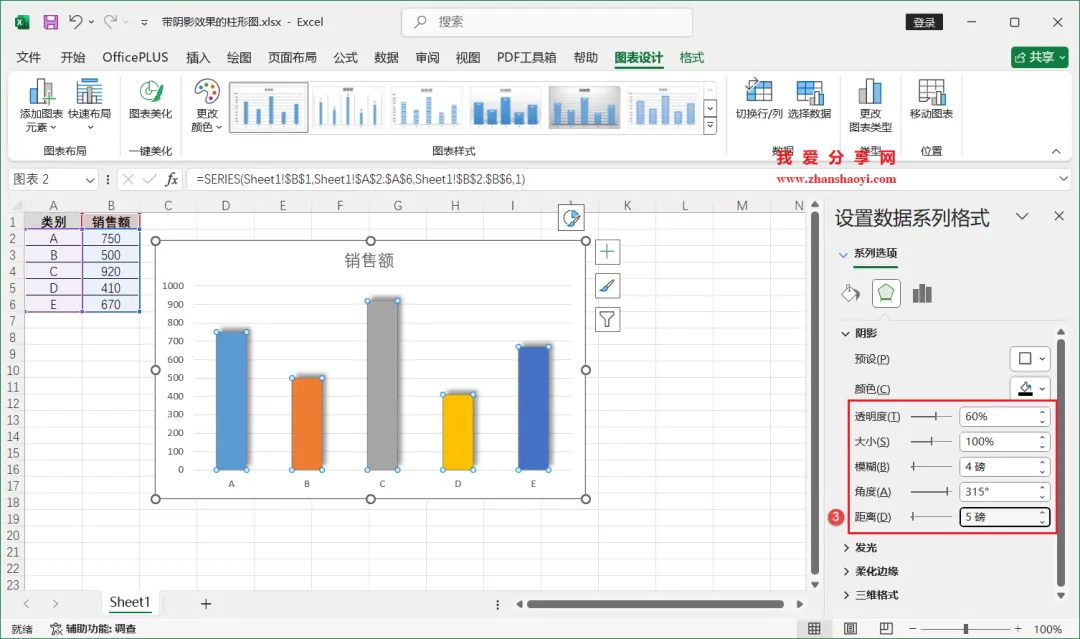Close the Format Data Series pane
This screenshot has height=639, width=1080.
(1059, 216)
